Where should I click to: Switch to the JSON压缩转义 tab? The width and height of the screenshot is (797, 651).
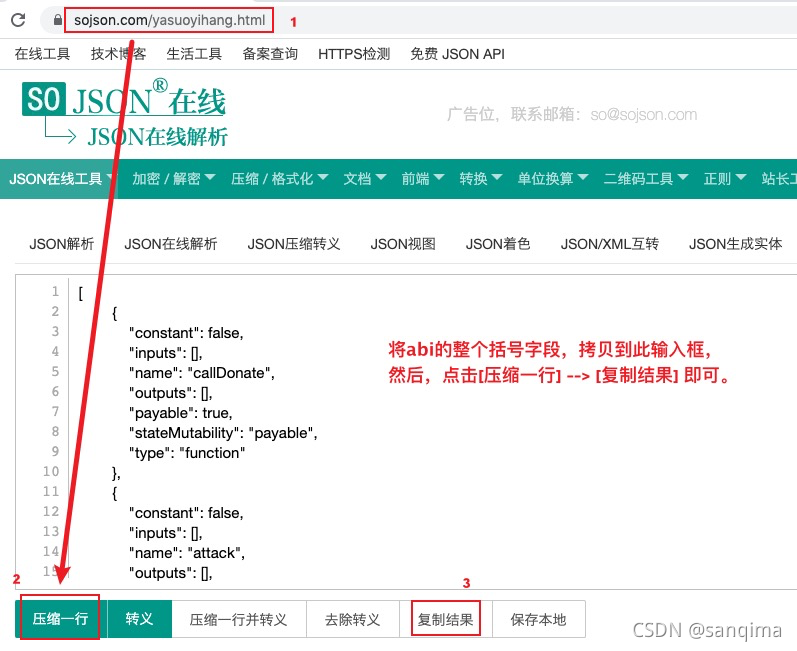tap(294, 244)
